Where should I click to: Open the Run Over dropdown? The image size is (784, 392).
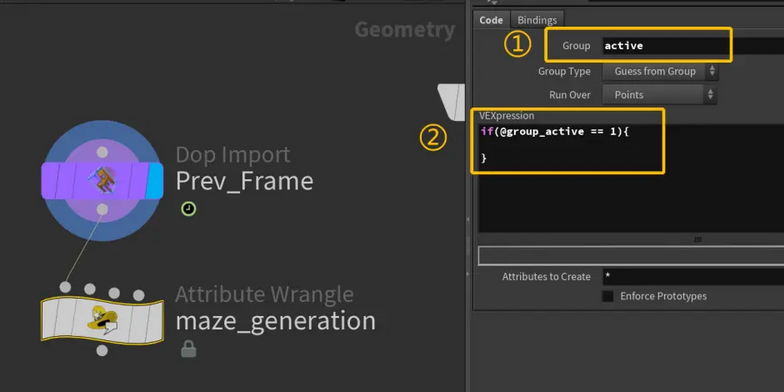click(660, 94)
